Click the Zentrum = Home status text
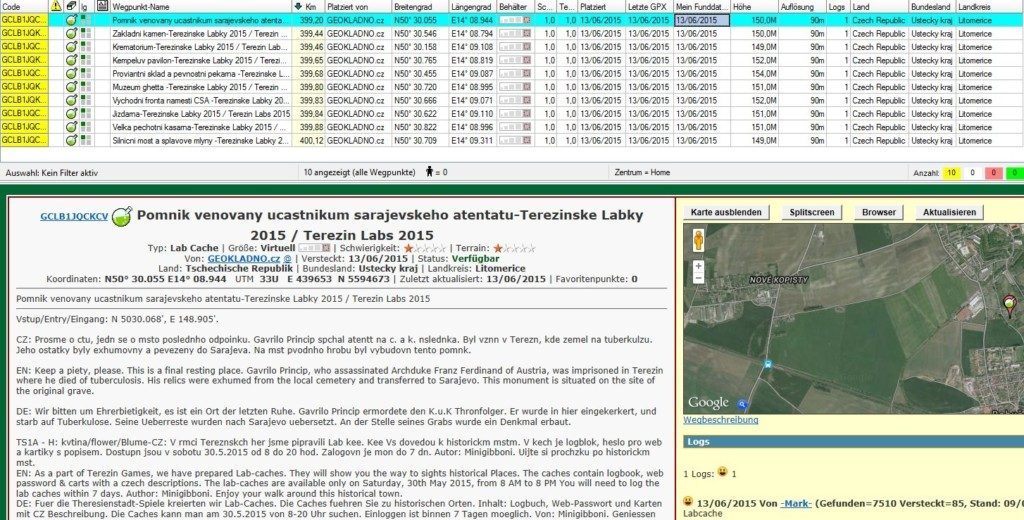Image resolution: width=1024 pixels, height=520 pixels. click(x=642, y=172)
